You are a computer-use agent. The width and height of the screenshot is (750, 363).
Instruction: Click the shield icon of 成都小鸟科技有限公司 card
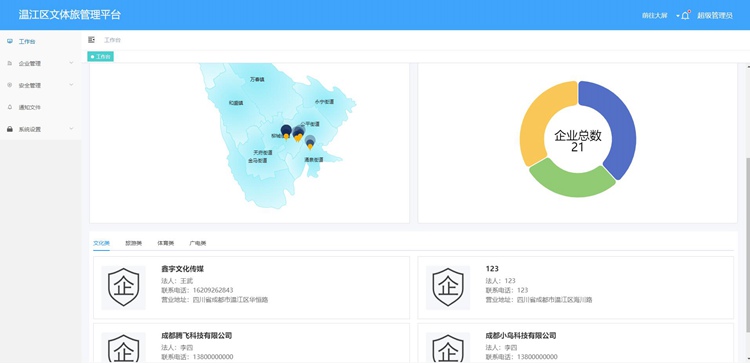[x=448, y=349]
